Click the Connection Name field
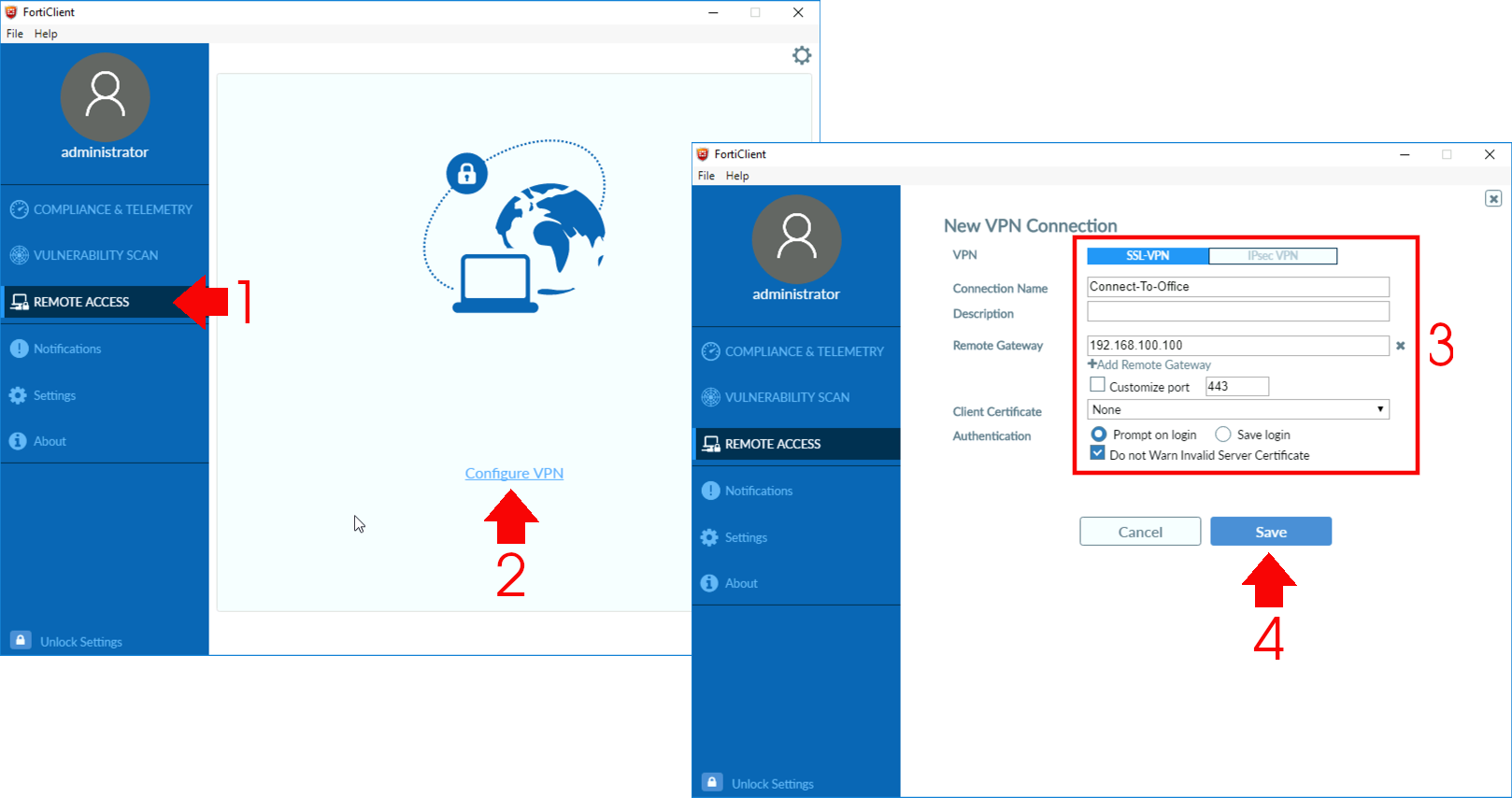 tap(1238, 287)
